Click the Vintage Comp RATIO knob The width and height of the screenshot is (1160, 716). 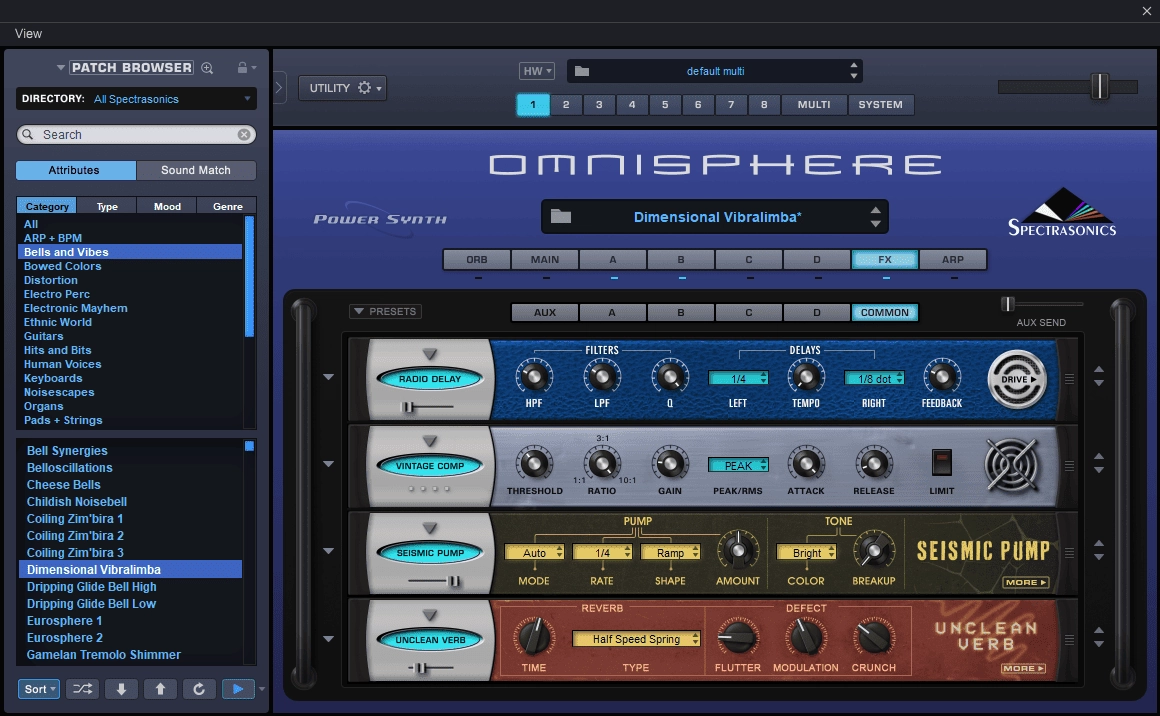(601, 464)
